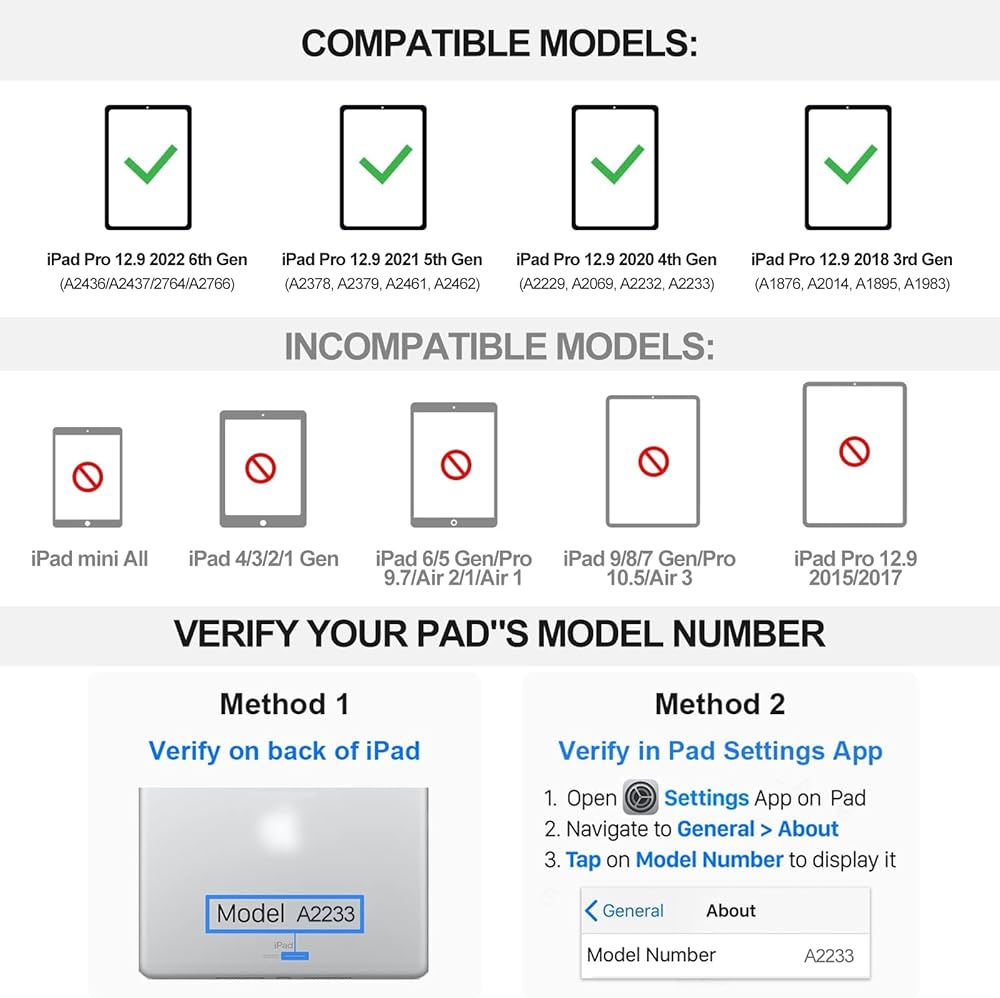Click the Settings gear app icon
The image size is (1000, 998).
click(640, 797)
